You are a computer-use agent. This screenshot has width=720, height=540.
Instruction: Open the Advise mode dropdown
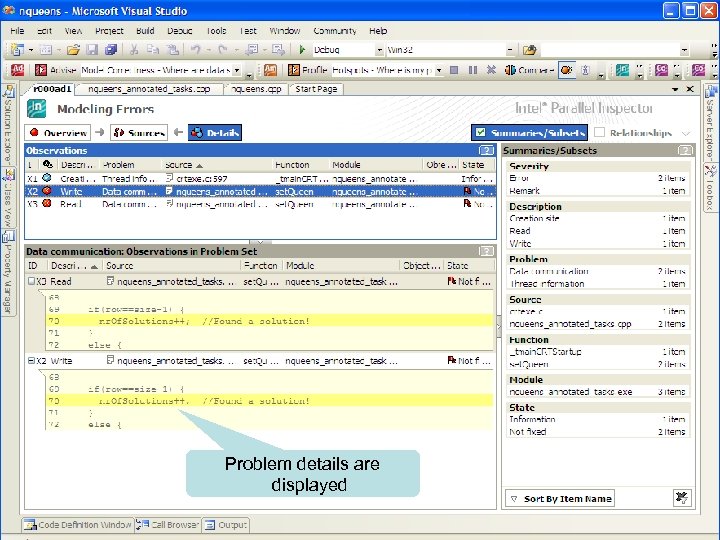pos(237,70)
